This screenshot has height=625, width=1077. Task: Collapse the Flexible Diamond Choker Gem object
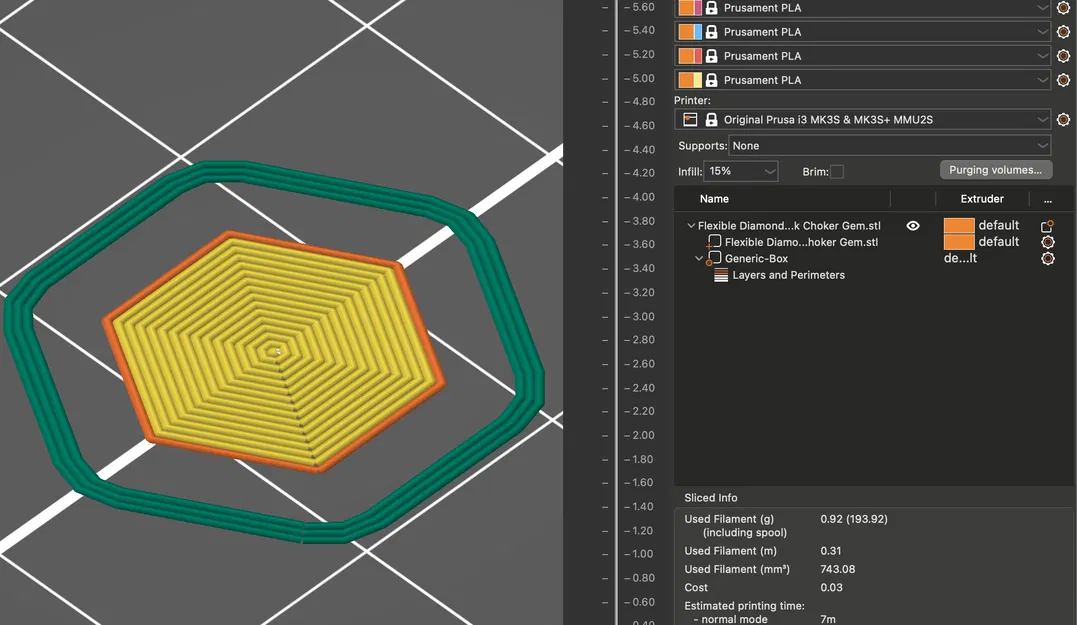(x=691, y=225)
